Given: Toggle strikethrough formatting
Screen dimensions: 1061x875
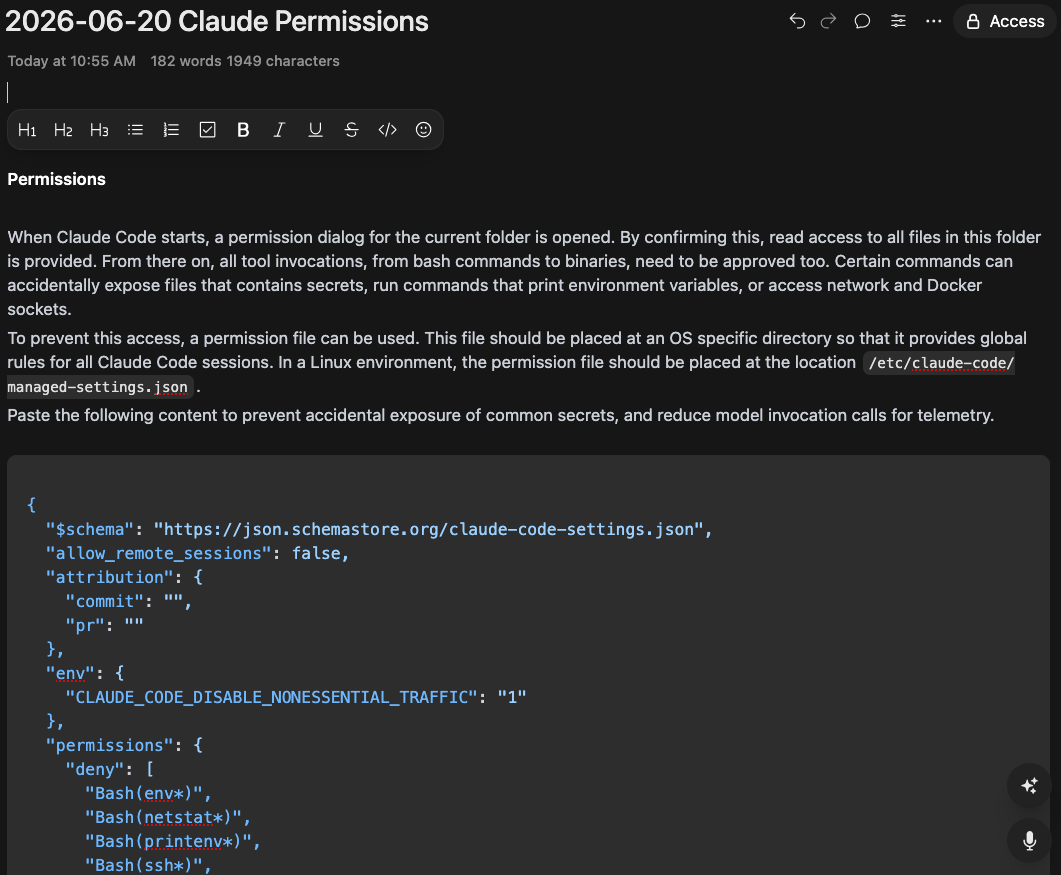Looking at the screenshot, I should [351, 130].
